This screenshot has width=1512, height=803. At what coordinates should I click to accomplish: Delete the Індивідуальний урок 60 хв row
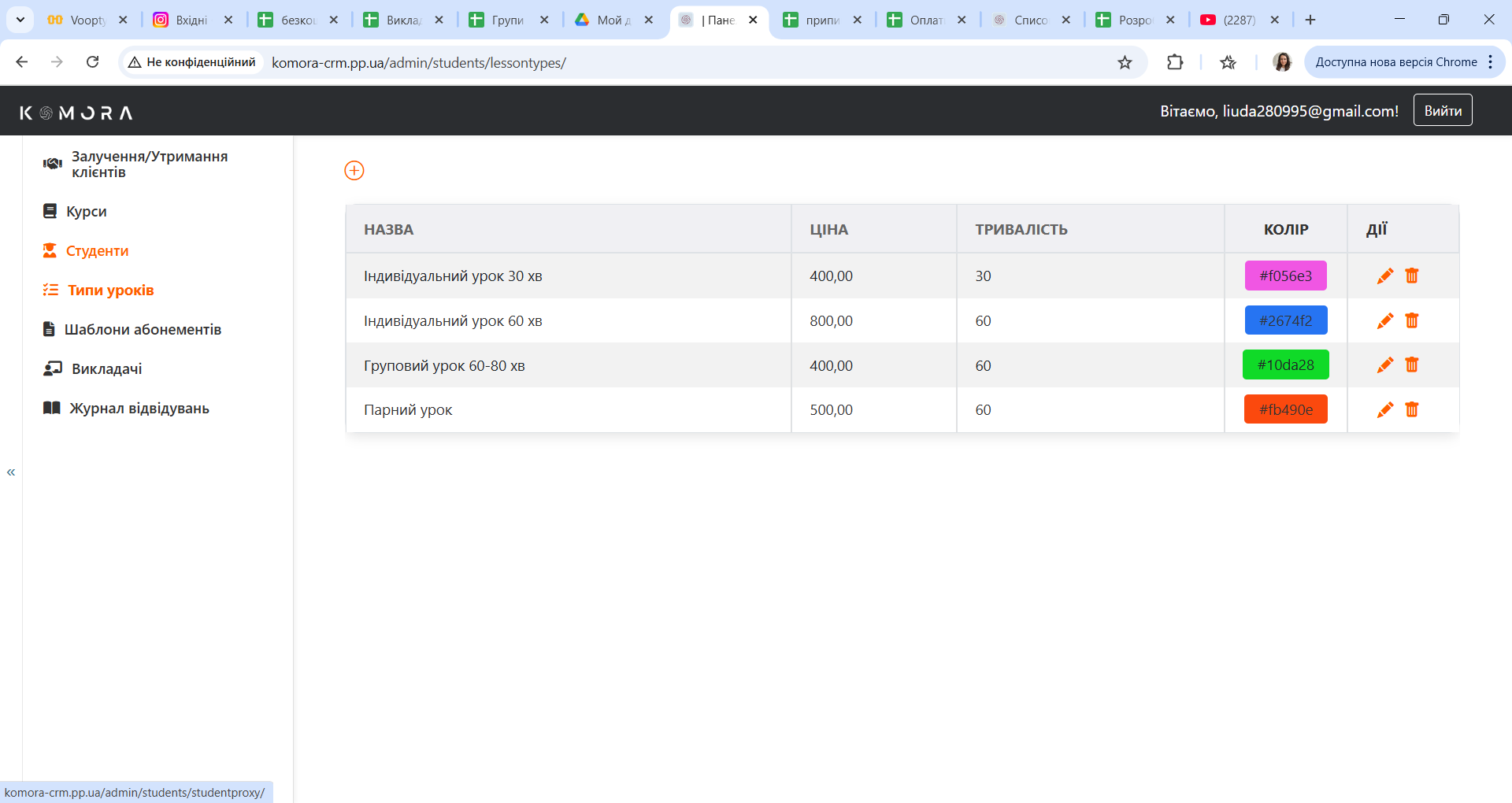(1411, 320)
